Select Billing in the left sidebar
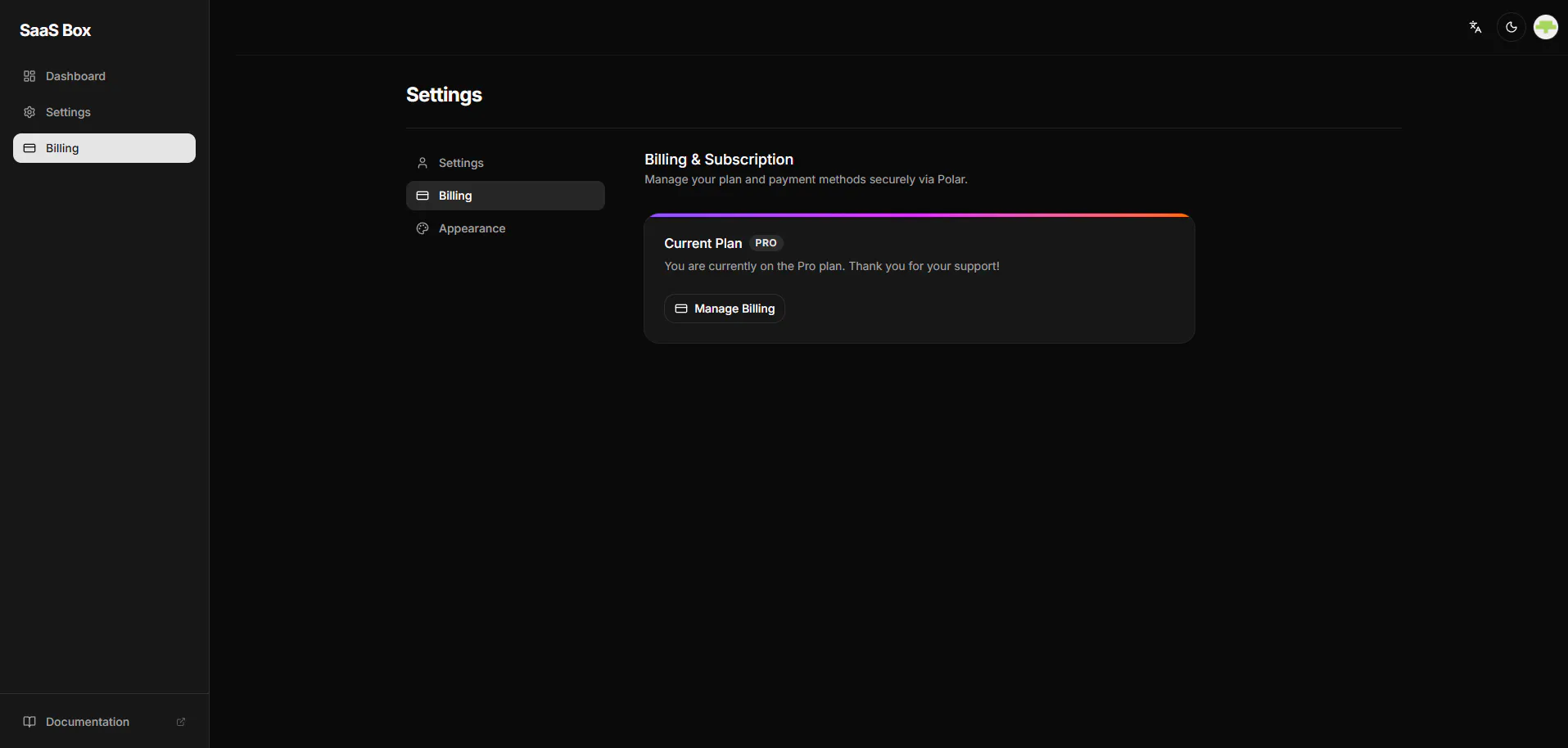Screen dimensions: 1568x748 (104, 148)
